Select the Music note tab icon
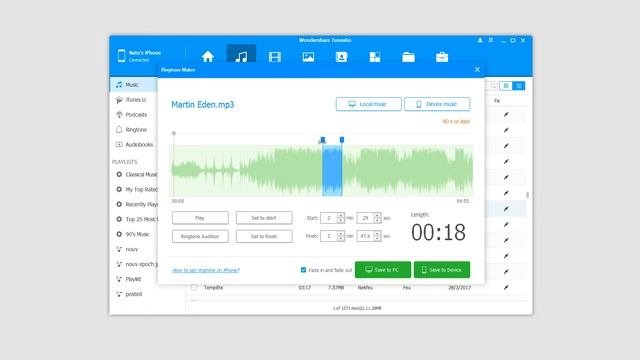This screenshot has height=360, width=640. (241, 57)
